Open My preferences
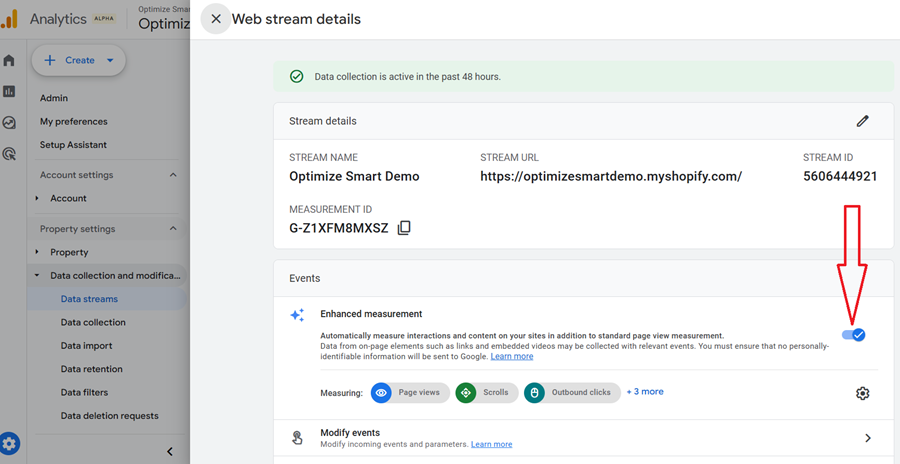900x464 pixels. [x=73, y=122]
